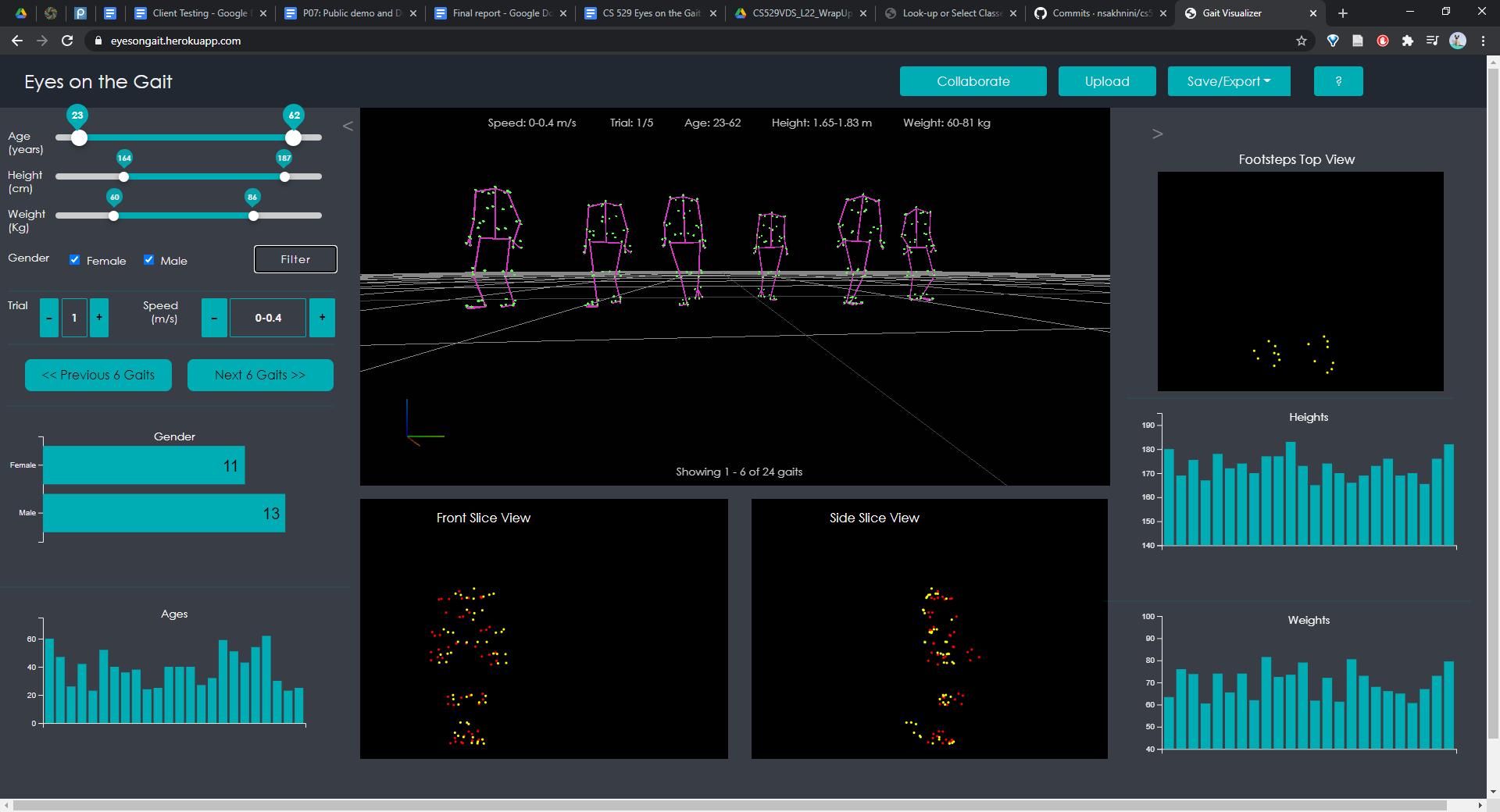
Task: Click the Weight slider minimum handle at 60
Action: (x=113, y=215)
